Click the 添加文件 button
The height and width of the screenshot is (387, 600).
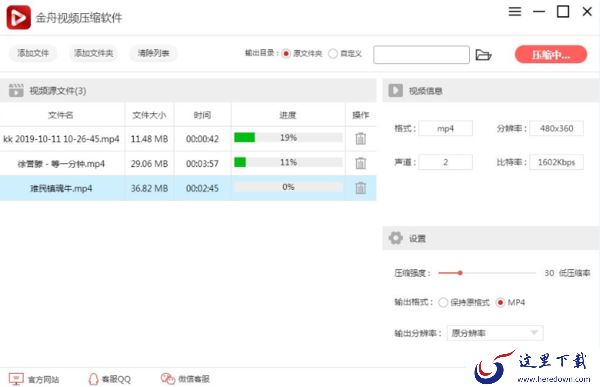pos(33,53)
